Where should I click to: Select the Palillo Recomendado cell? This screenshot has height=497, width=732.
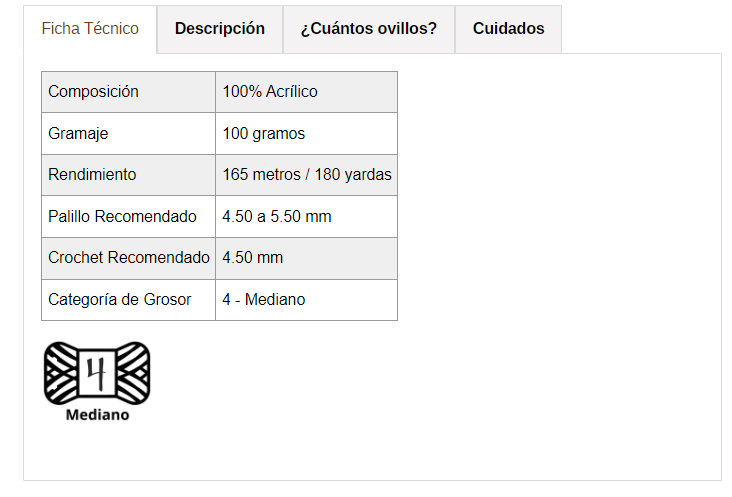[128, 217]
